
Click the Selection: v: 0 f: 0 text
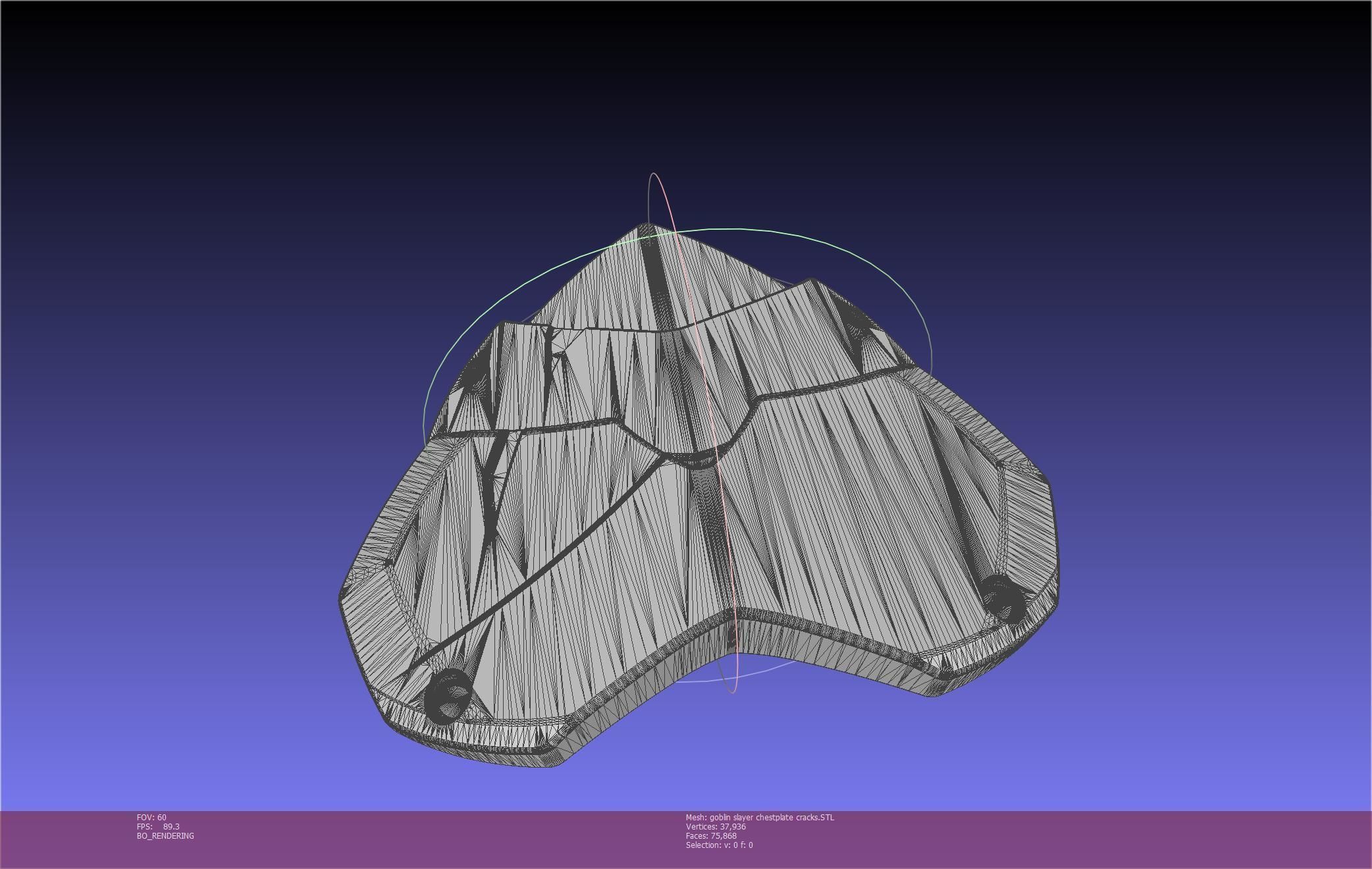click(x=719, y=845)
